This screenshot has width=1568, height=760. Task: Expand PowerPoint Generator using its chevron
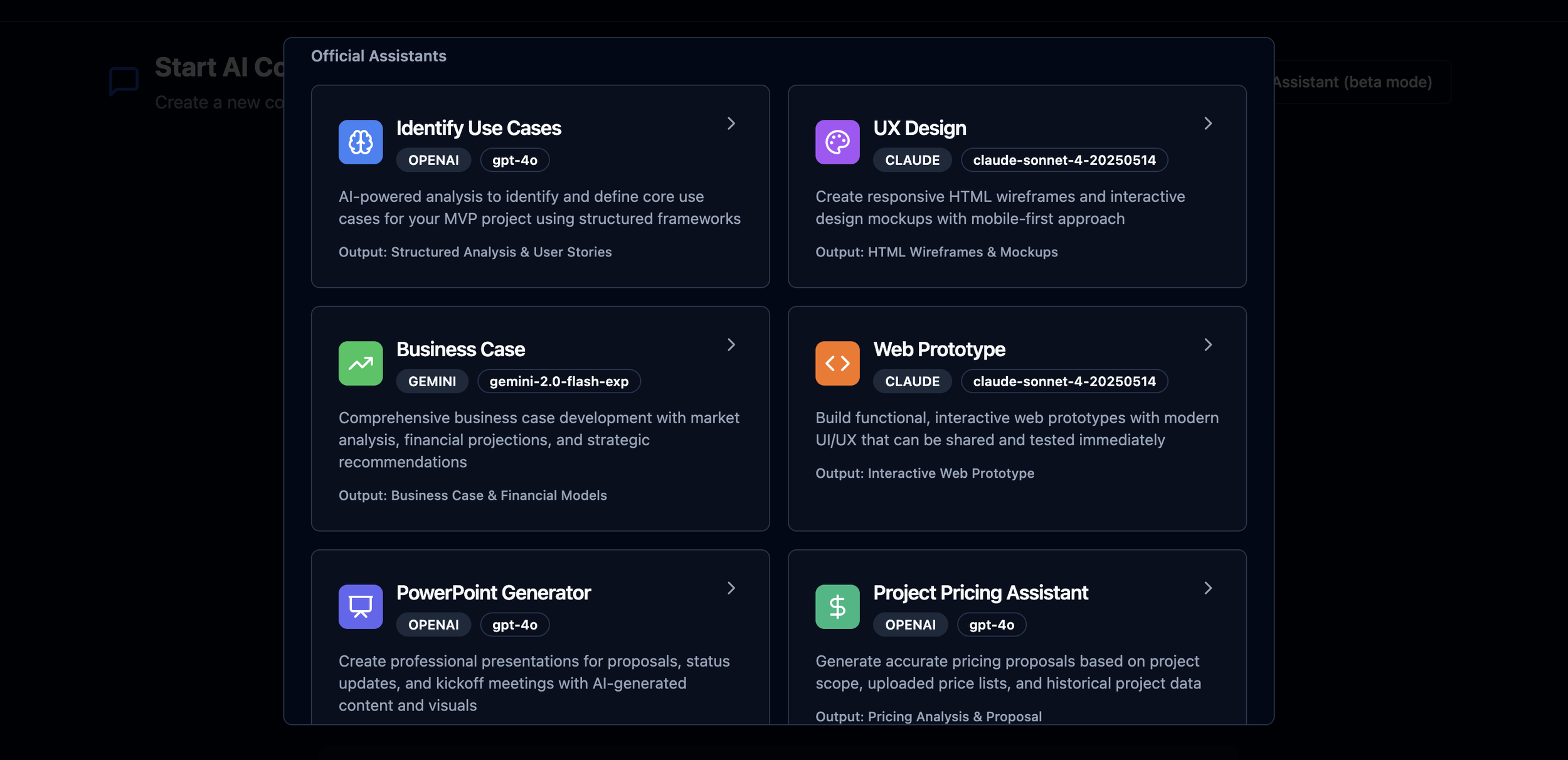[731, 588]
